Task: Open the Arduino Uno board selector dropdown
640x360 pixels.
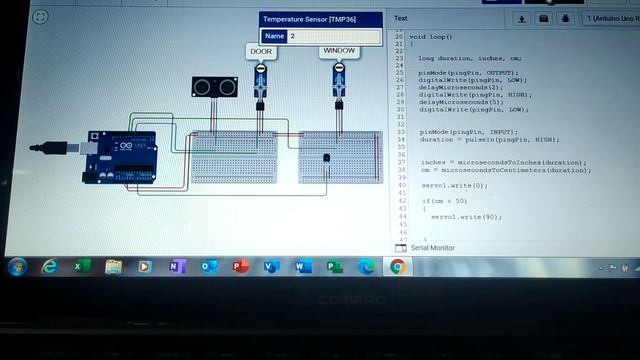Action: coord(611,19)
